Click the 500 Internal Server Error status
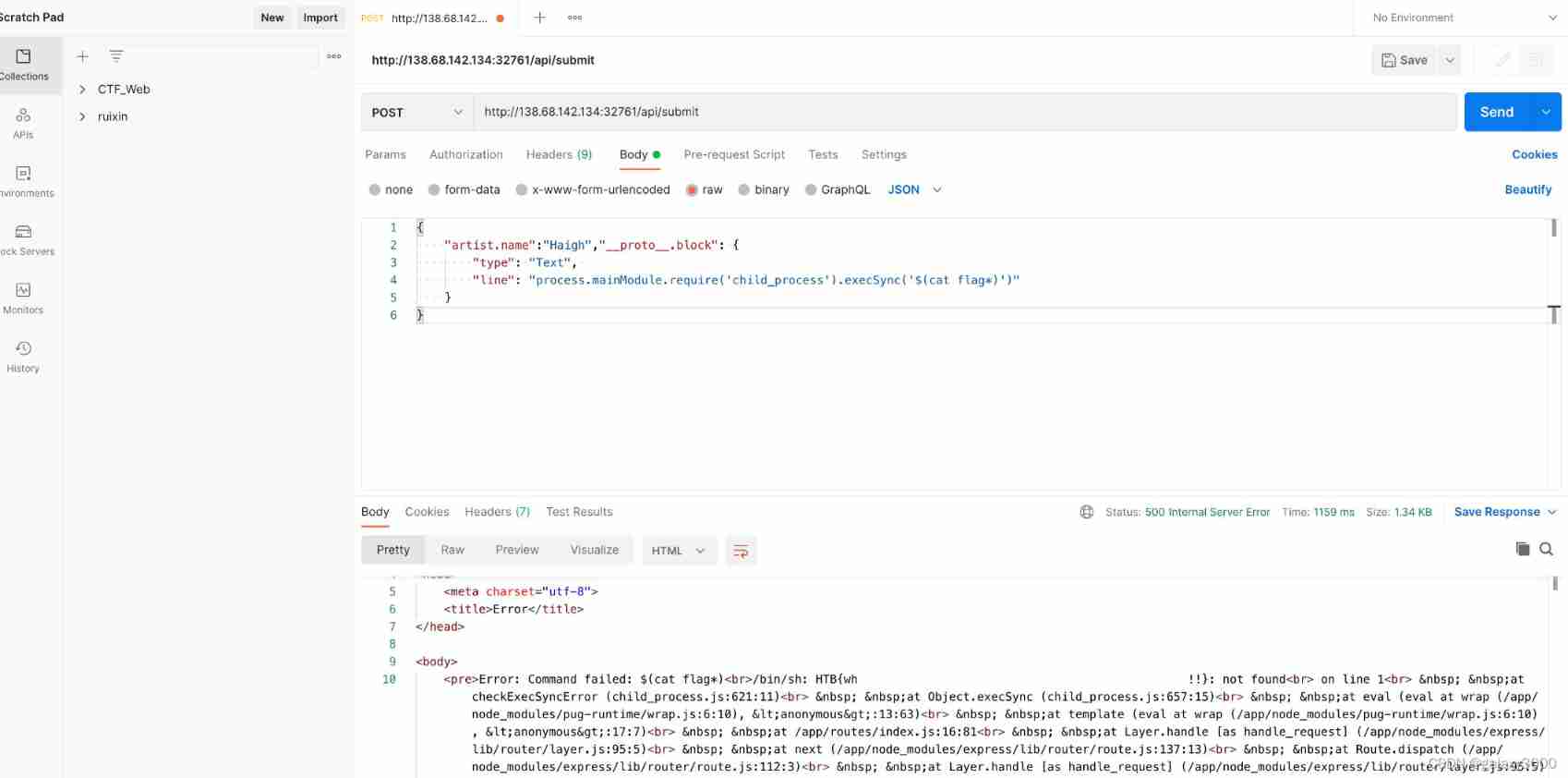 coord(1208,512)
